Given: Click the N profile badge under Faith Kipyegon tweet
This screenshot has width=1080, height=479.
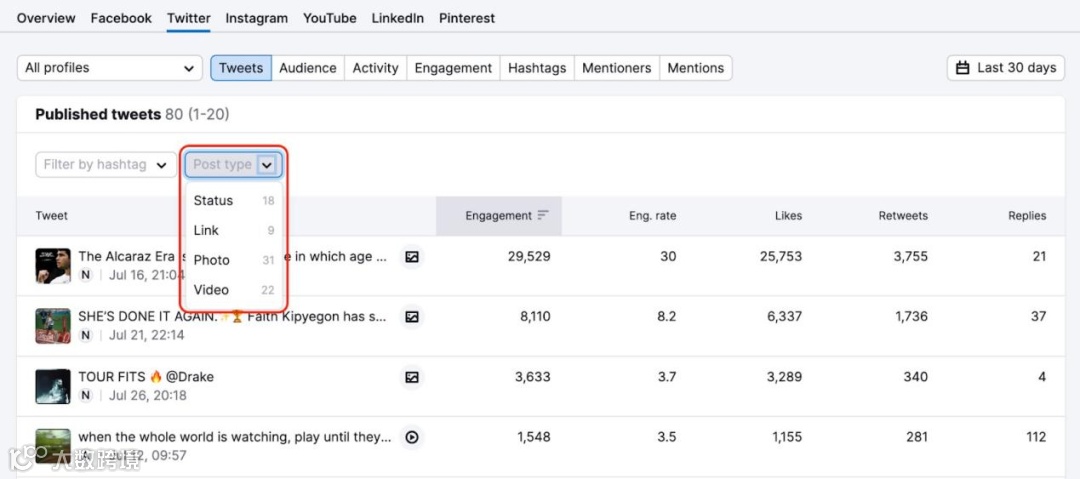Looking at the screenshot, I should [x=86, y=335].
